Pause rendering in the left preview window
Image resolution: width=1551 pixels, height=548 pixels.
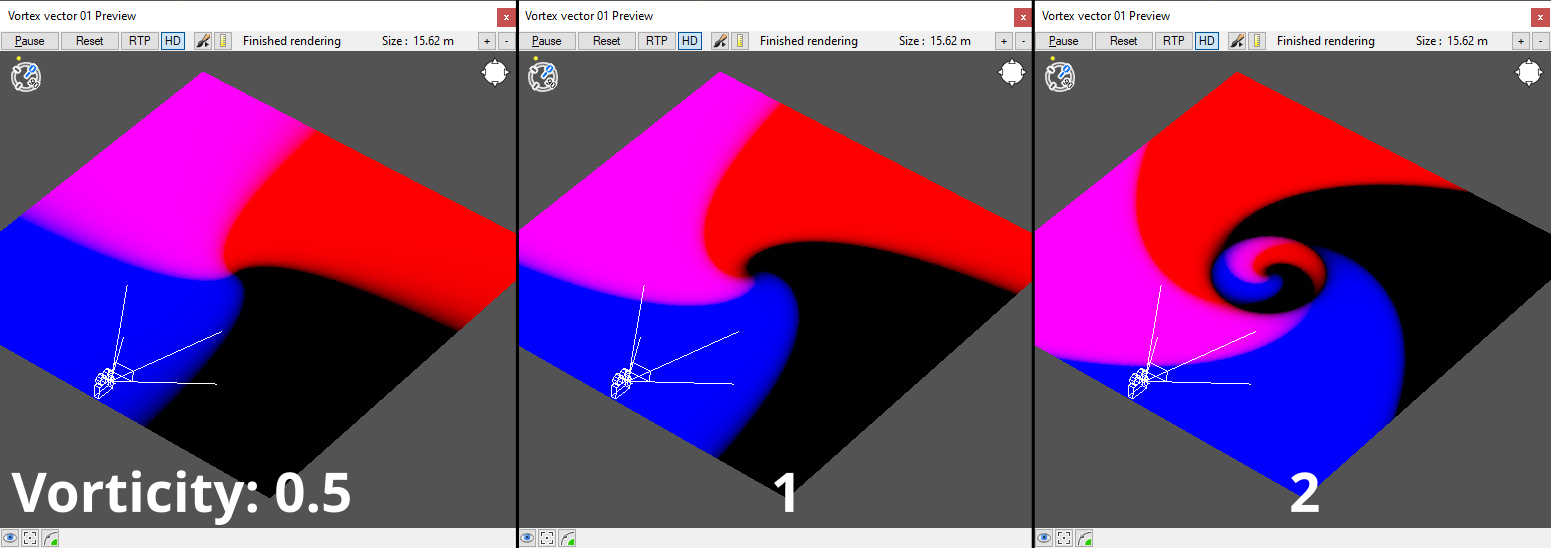[x=30, y=41]
